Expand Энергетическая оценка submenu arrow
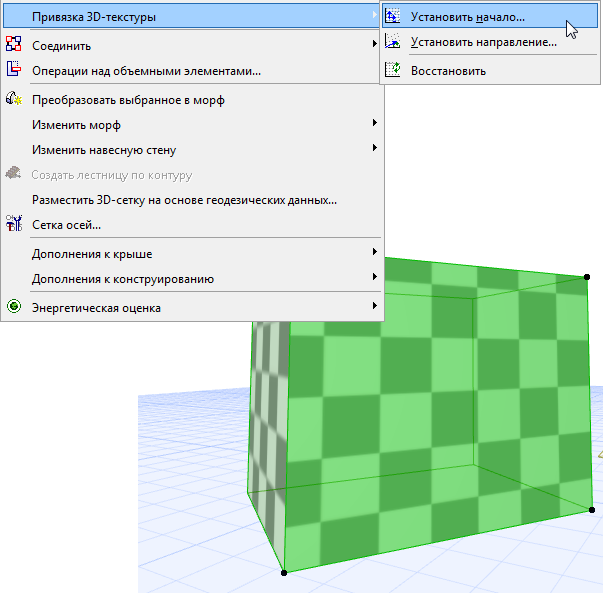This screenshot has width=603, height=593. click(374, 306)
